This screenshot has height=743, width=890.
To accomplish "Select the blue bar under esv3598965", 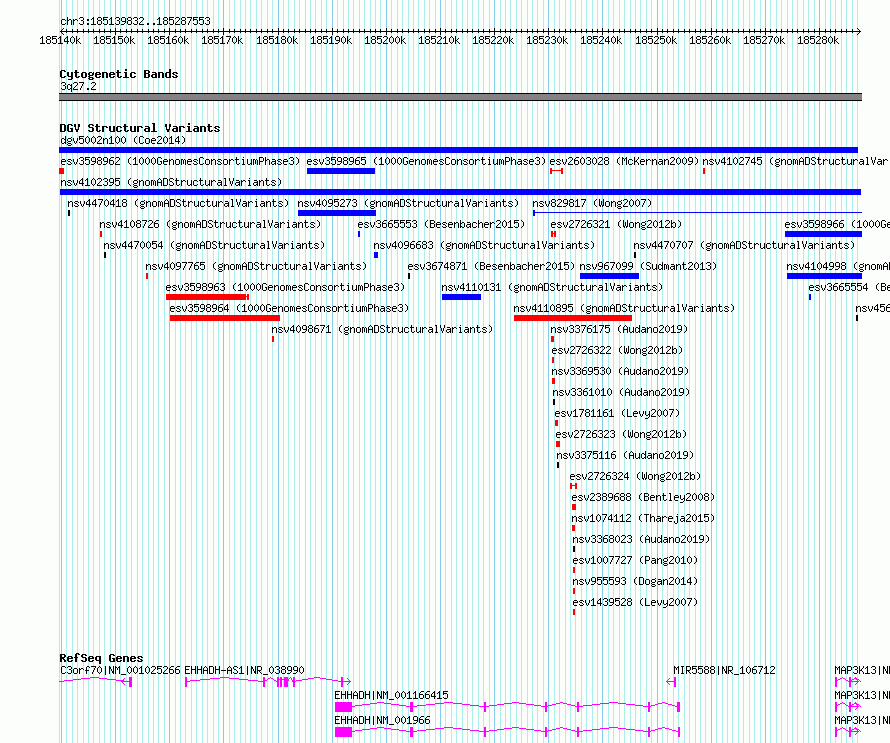I will tap(341, 171).
